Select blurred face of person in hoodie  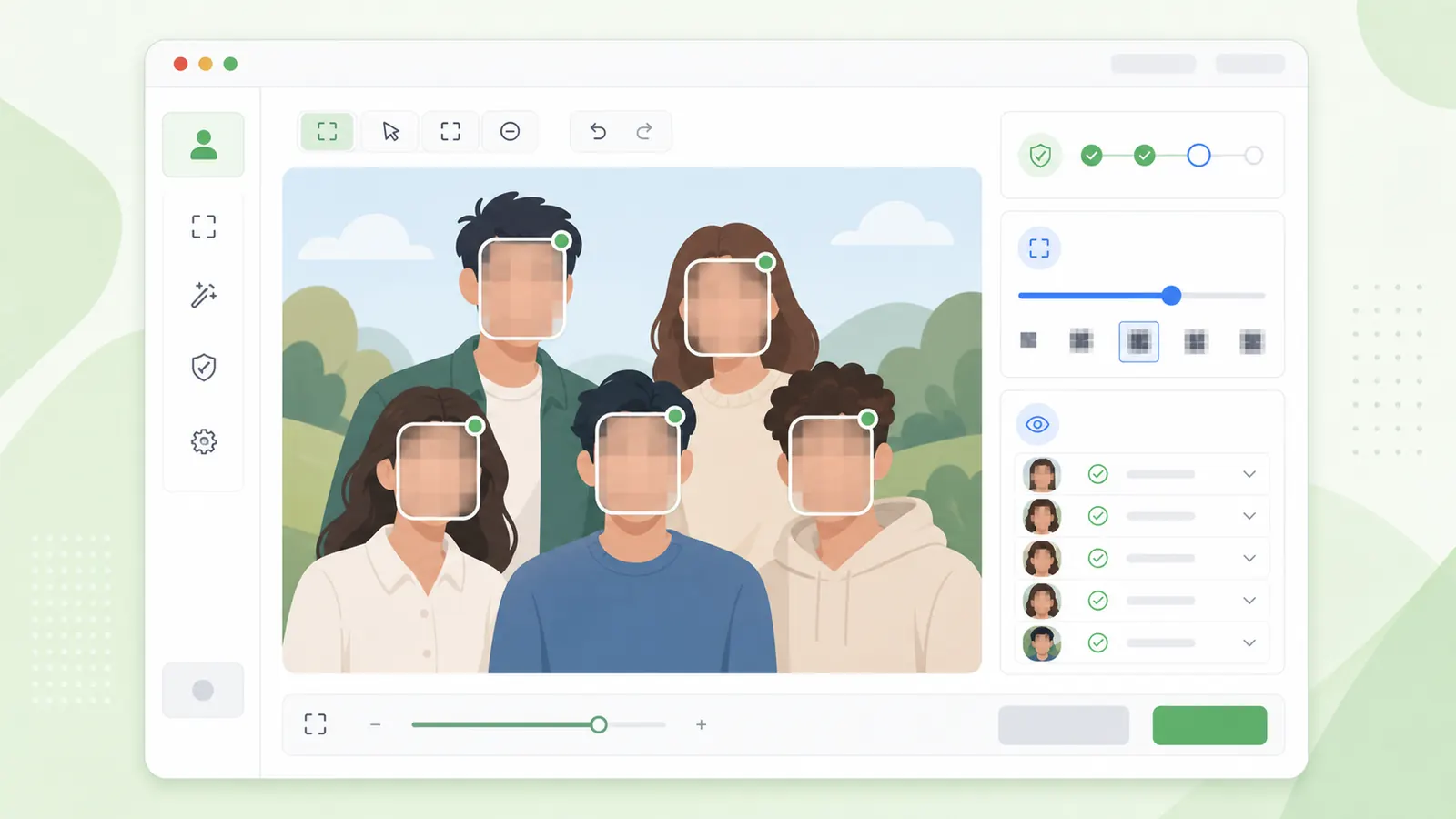click(x=830, y=465)
